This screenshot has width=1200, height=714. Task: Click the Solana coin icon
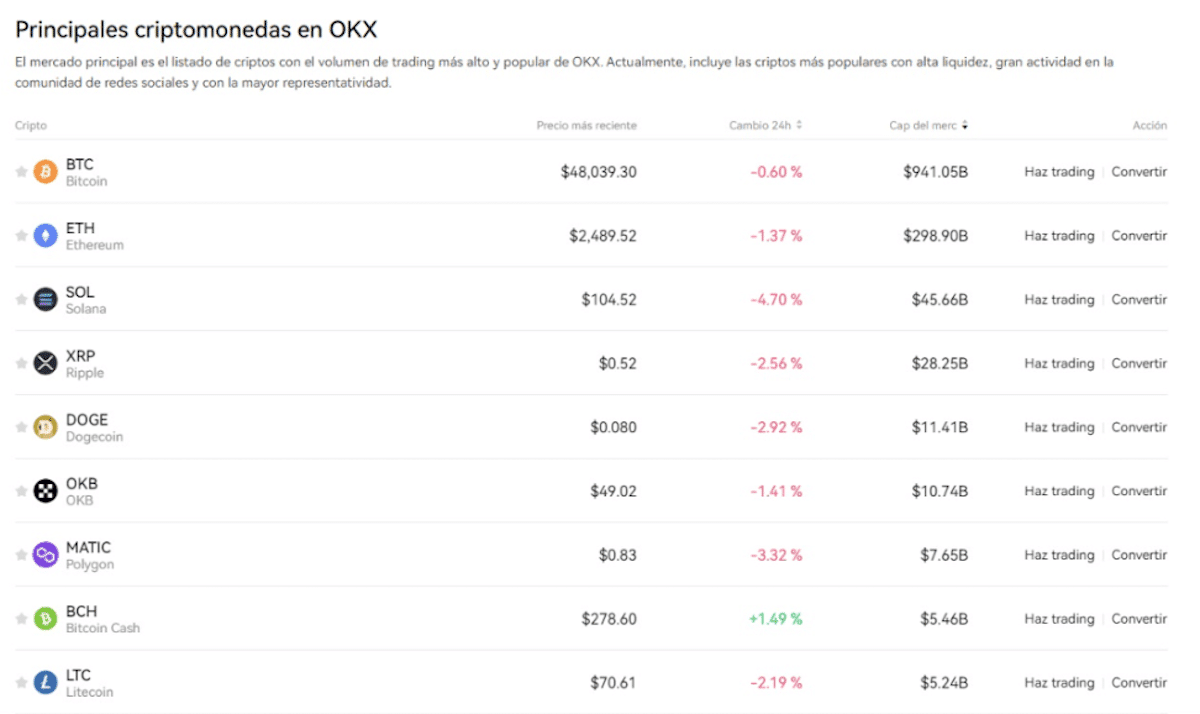point(44,299)
